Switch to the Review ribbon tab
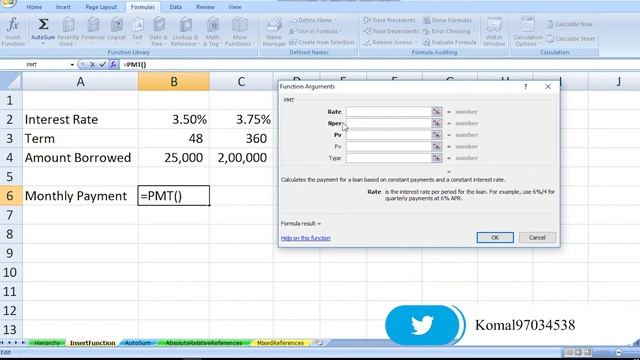The image size is (640, 360). pyautogui.click(x=205, y=7)
